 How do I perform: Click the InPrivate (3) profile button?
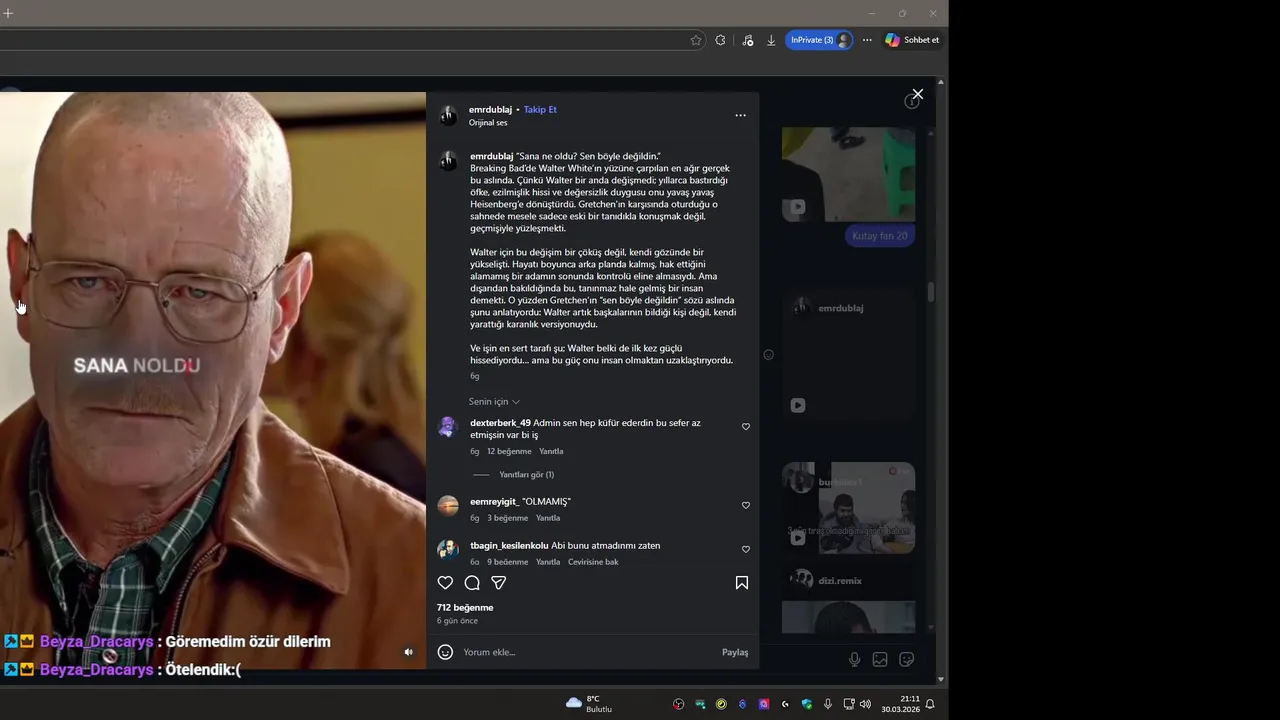[819, 40]
